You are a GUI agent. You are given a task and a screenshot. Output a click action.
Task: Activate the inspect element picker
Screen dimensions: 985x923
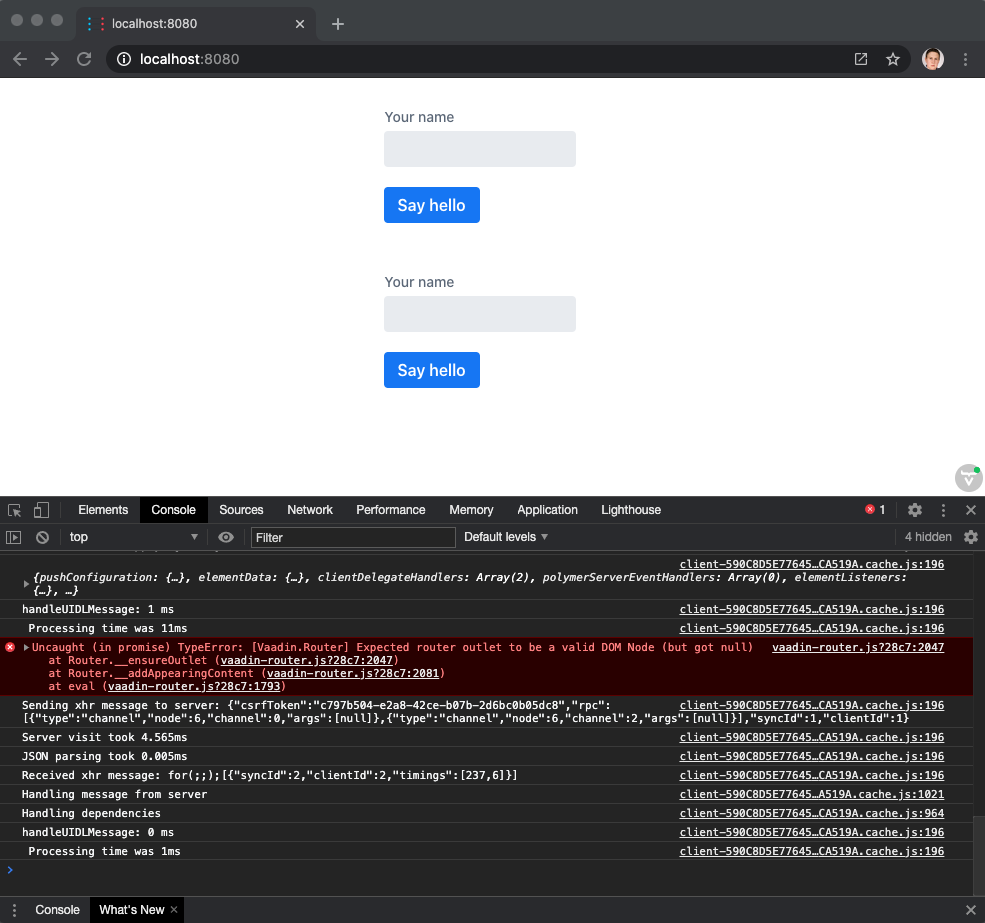point(14,510)
